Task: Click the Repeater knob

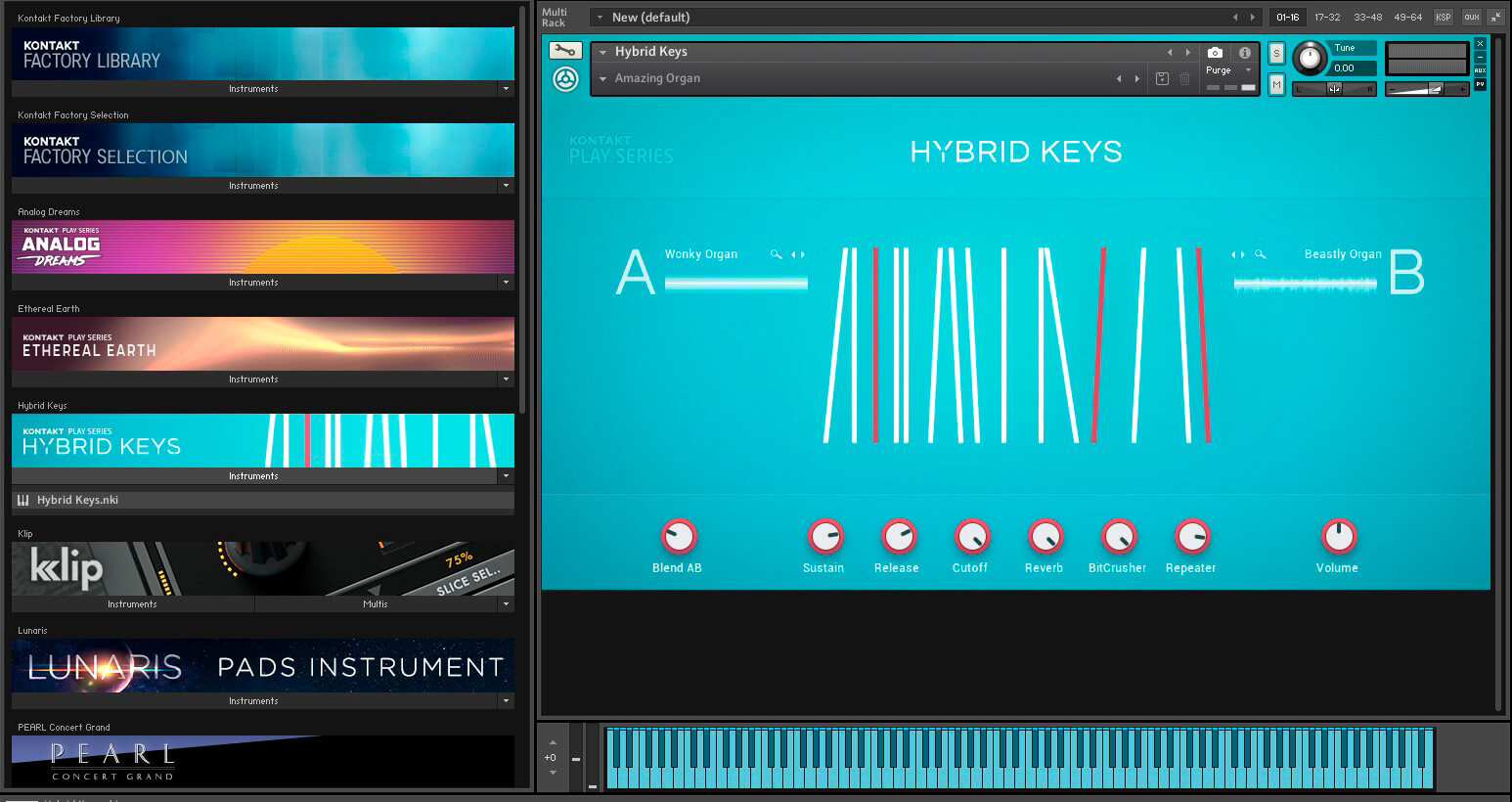Action: tap(1191, 536)
